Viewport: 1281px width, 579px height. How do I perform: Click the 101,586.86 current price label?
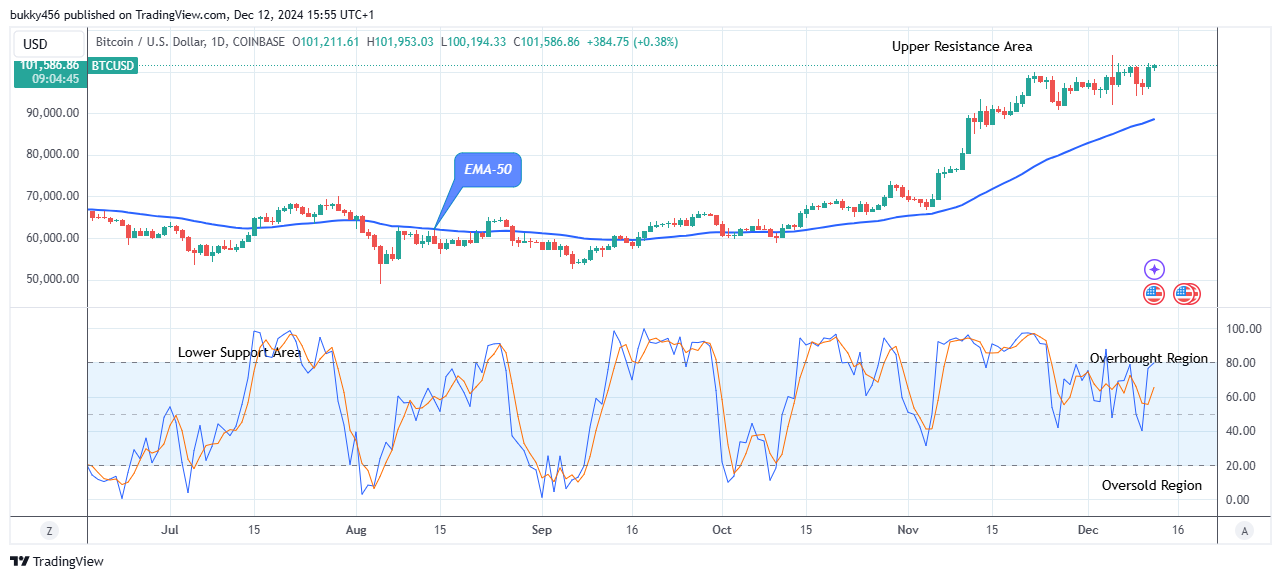pyautogui.click(x=49, y=65)
